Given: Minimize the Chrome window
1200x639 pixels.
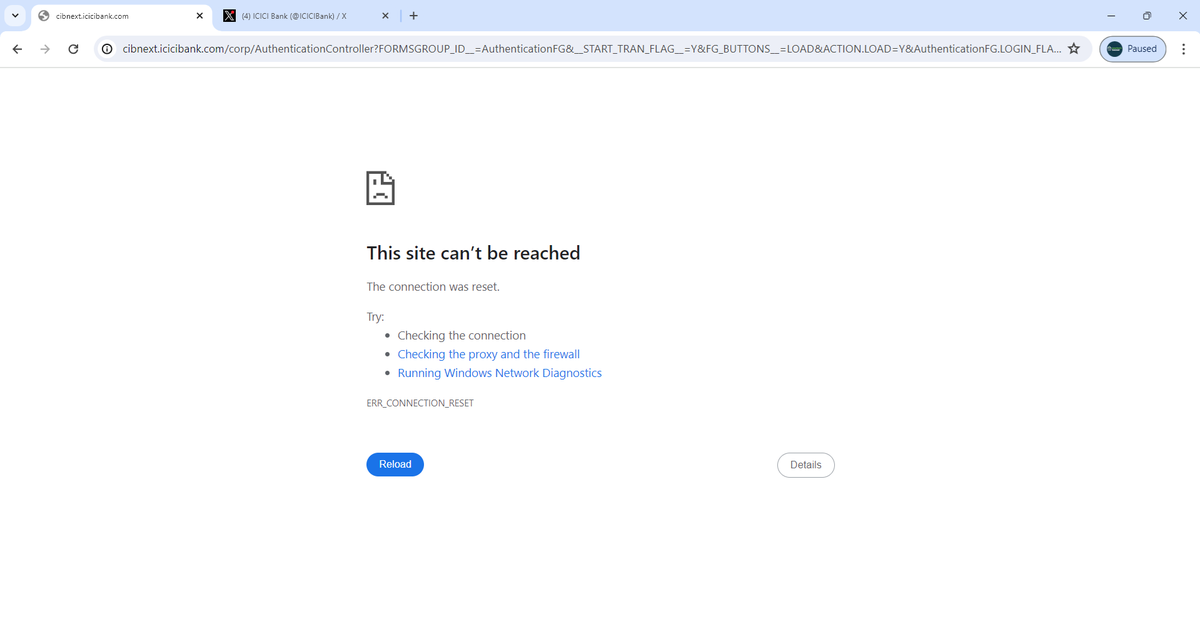Looking at the screenshot, I should pyautogui.click(x=1111, y=16).
